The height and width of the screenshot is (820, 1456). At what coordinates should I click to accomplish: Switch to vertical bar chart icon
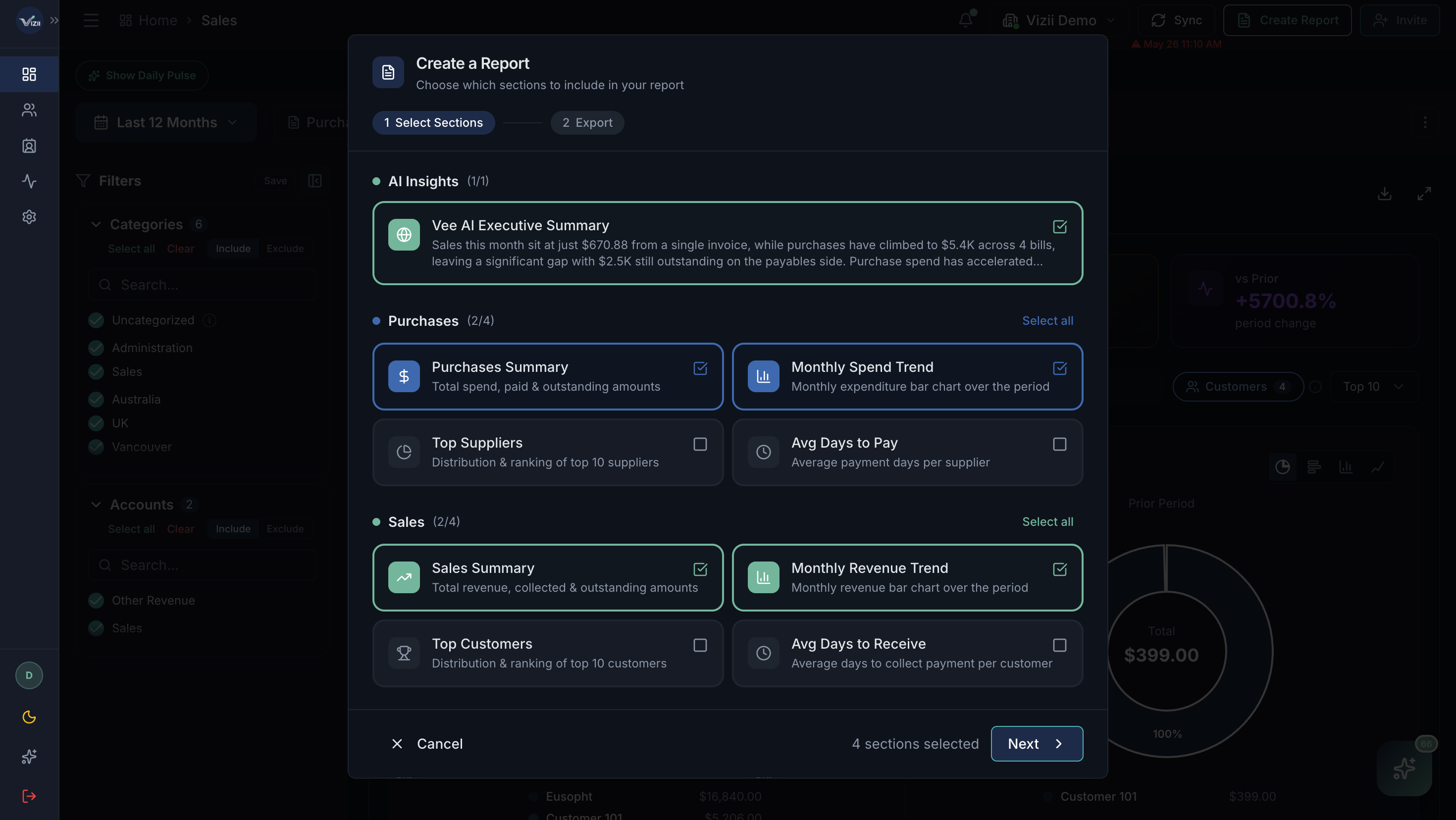1346,467
